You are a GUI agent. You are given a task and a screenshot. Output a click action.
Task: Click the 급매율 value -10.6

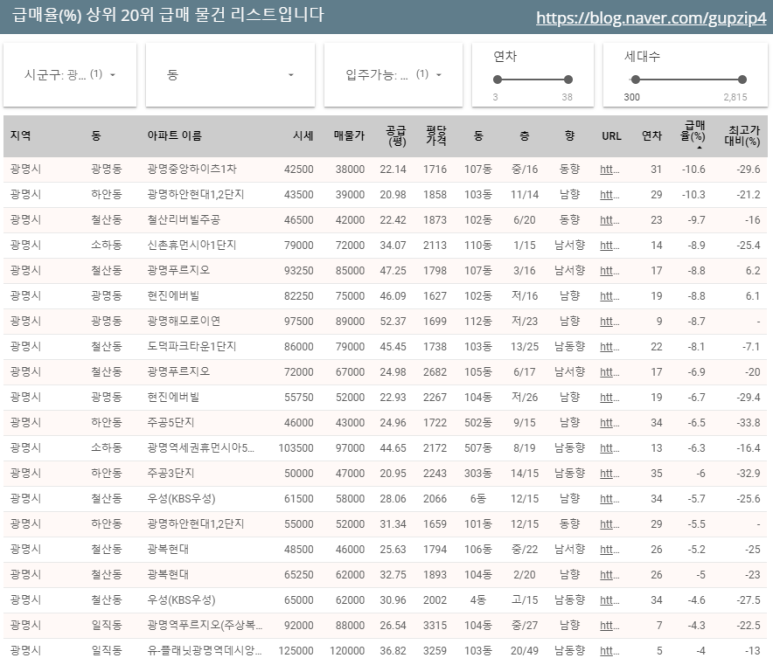coord(694,170)
